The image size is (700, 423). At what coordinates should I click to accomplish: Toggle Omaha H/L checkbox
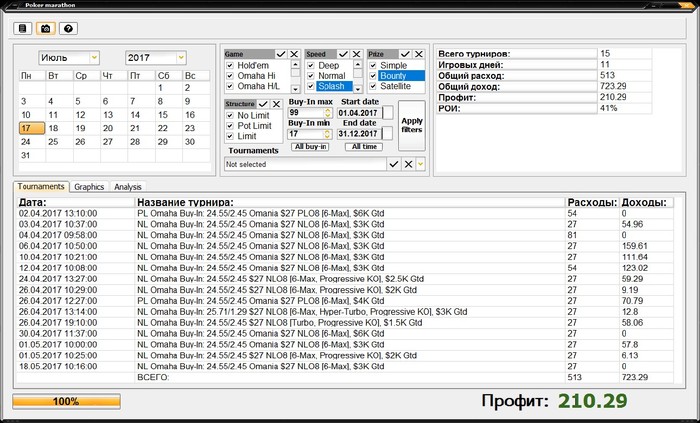pos(230,86)
